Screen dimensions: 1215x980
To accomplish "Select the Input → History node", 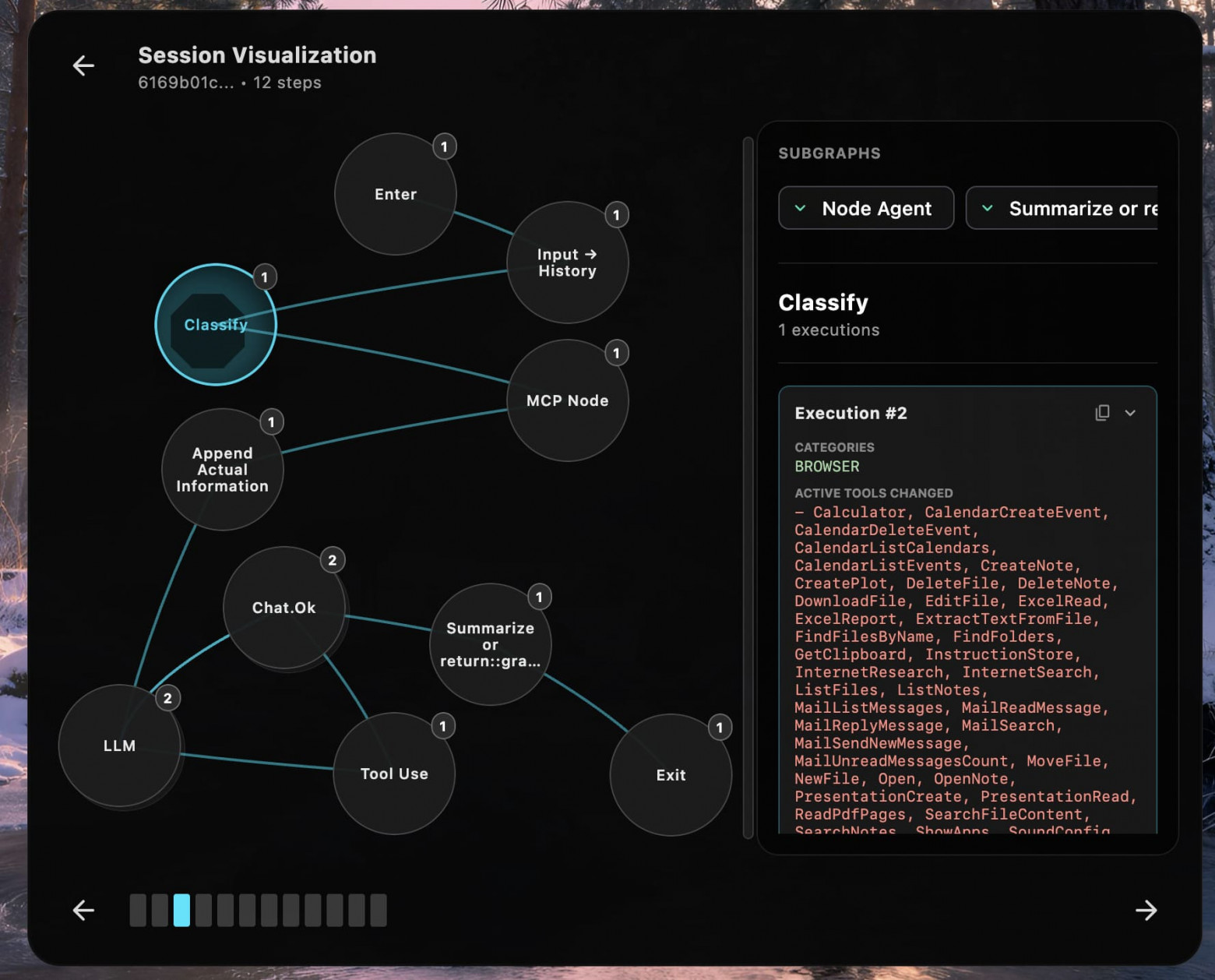I will [x=567, y=263].
